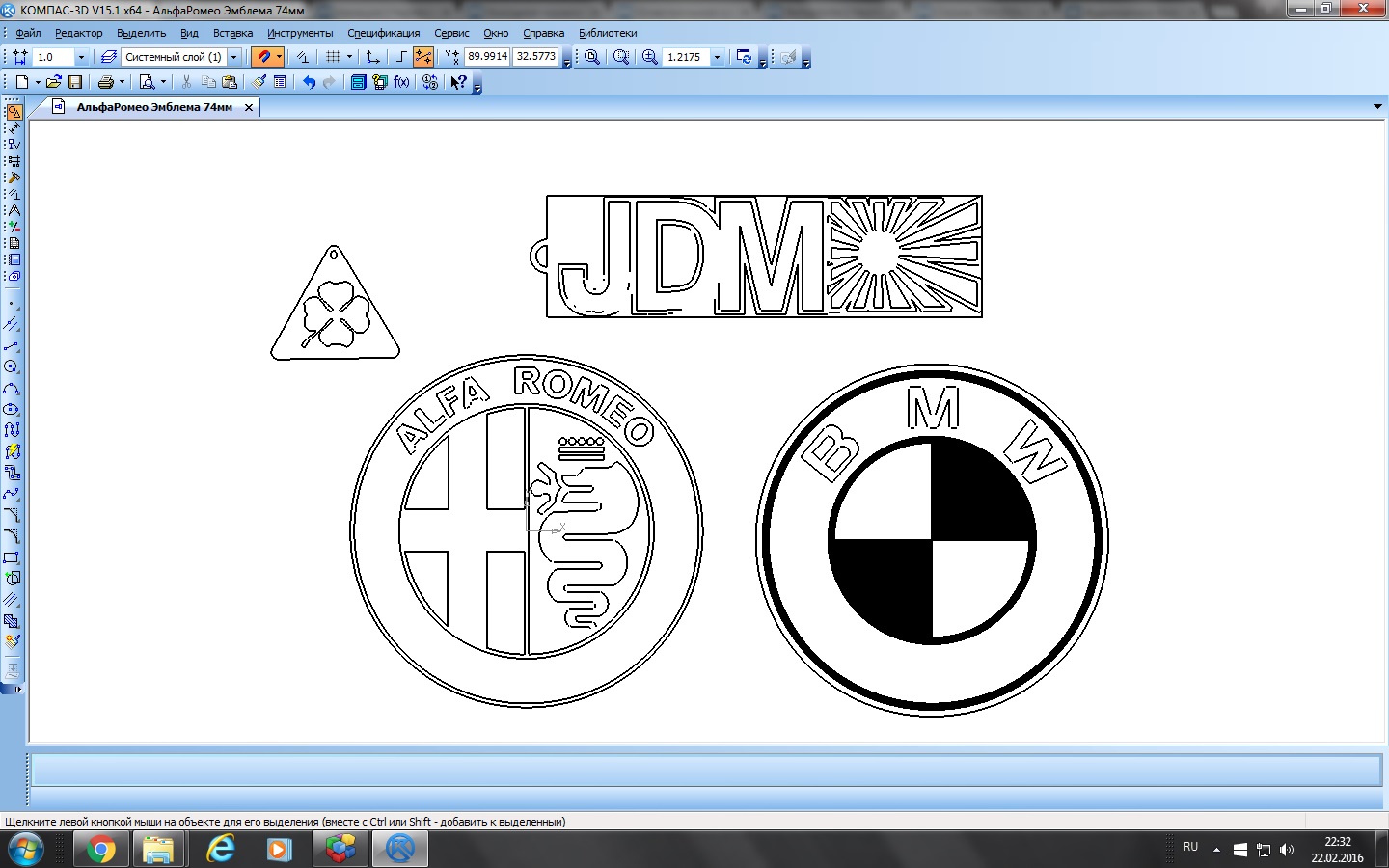Expand the snaps magnet dropdown arrow
Screen dimensions: 1389x868
point(279,57)
